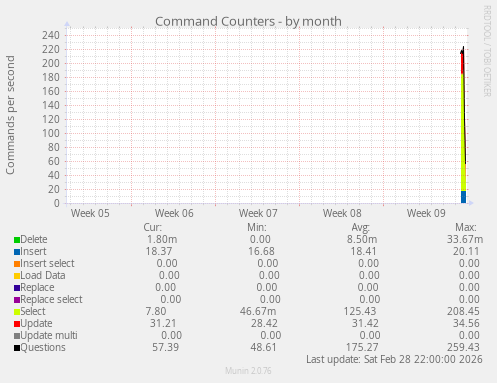Click the 'Delete' legend label
Viewport: 497px width, 383px height.
pyautogui.click(x=34, y=239)
